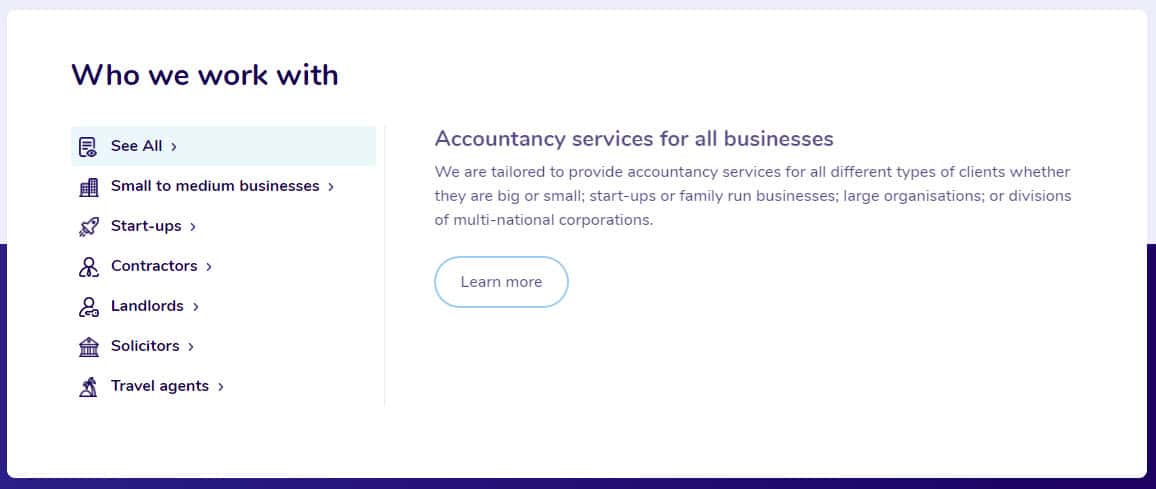Click the chevron after Small to medium businesses
Image resolution: width=1156 pixels, height=489 pixels.
coord(331,187)
